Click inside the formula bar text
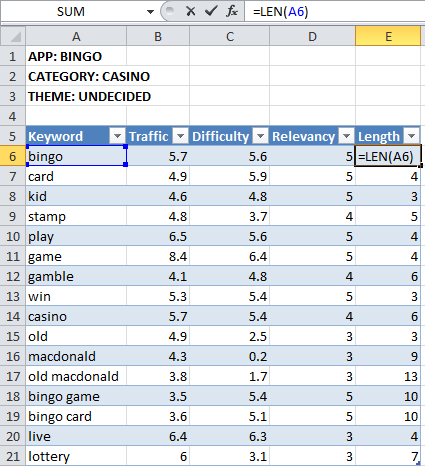 point(334,12)
